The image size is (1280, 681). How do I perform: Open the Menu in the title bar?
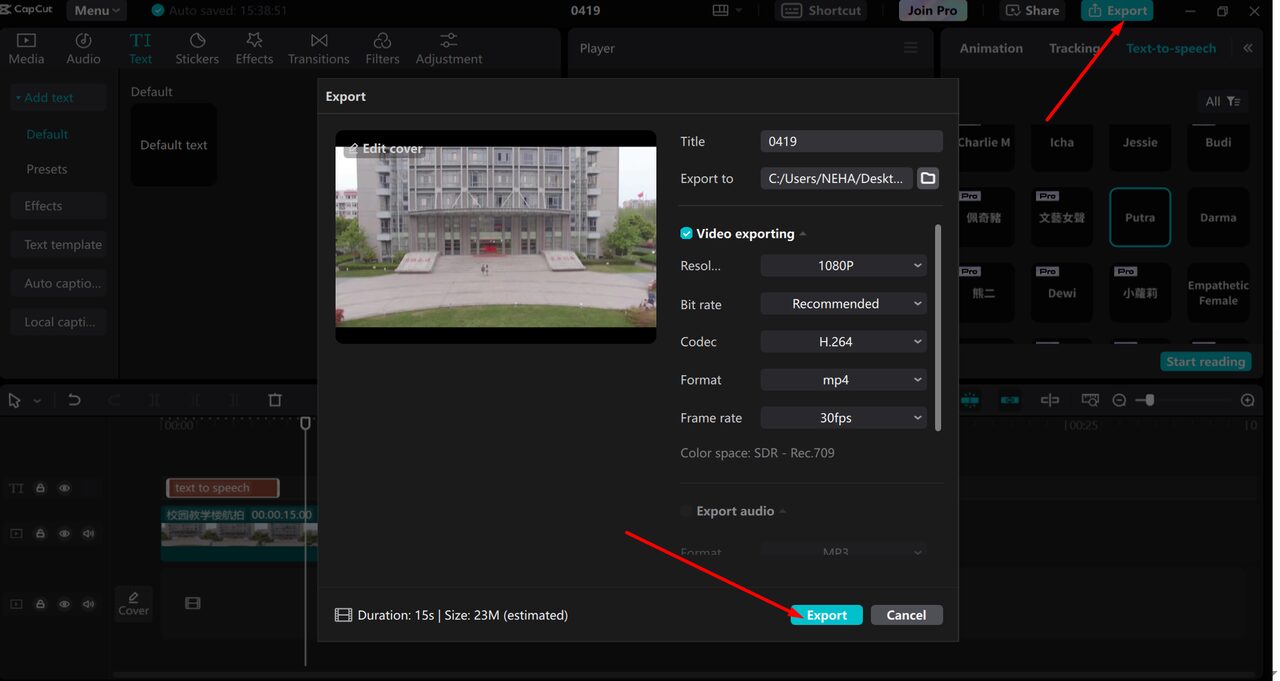(96, 11)
